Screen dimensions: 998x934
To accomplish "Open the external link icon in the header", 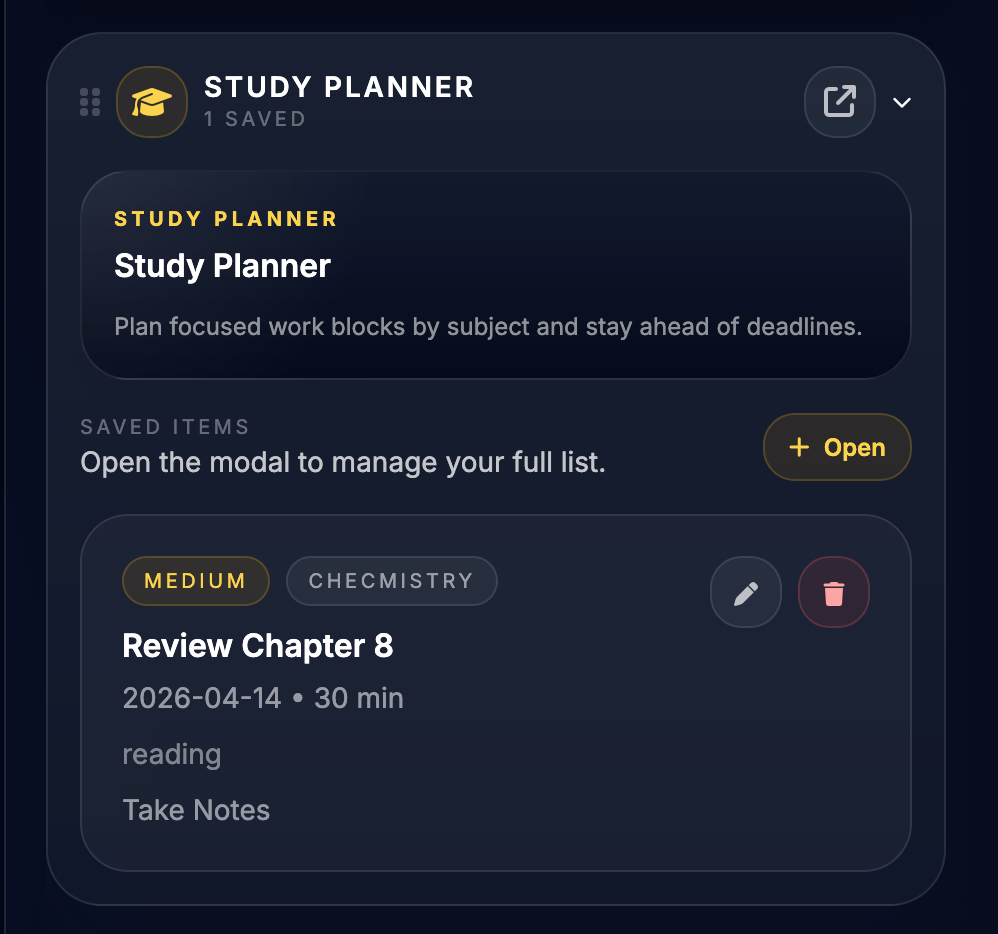I will (x=839, y=101).
